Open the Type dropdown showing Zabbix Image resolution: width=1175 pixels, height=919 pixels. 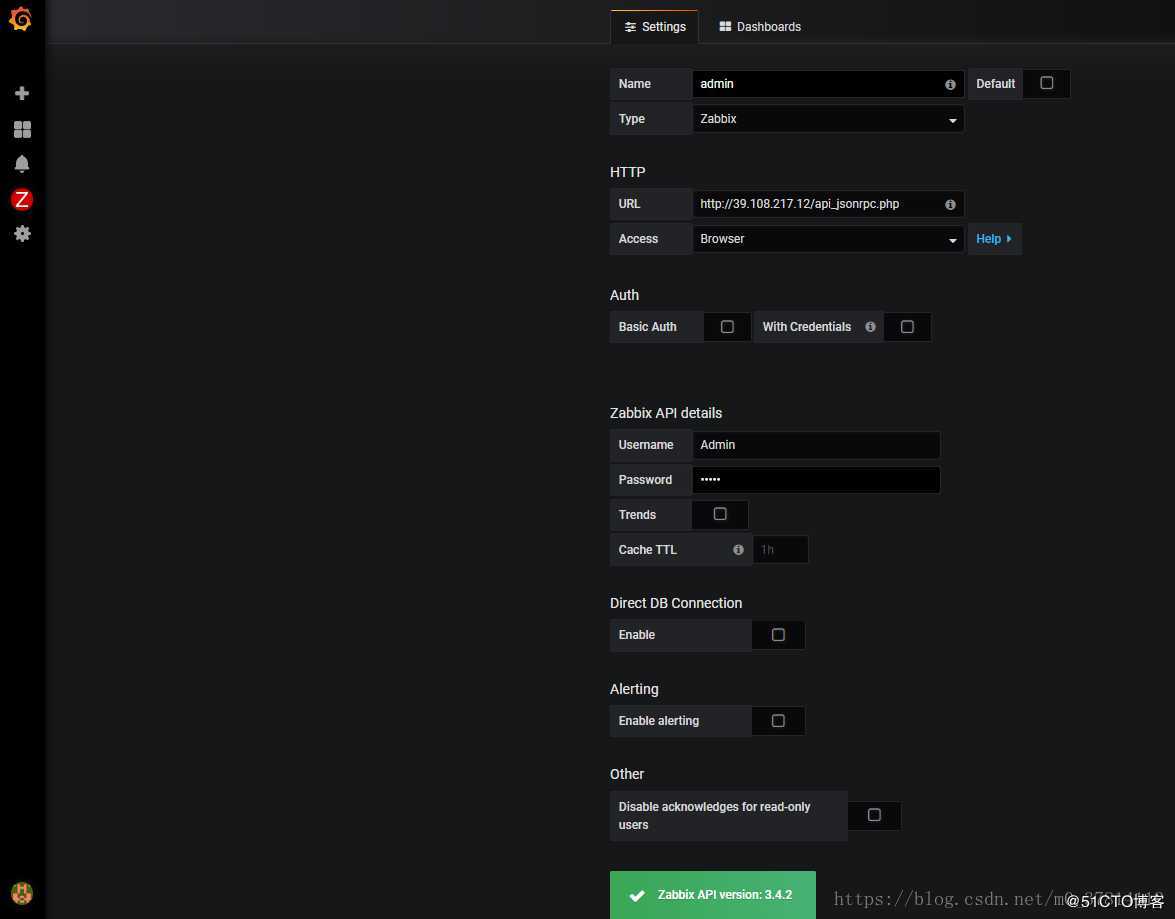pyautogui.click(x=828, y=119)
